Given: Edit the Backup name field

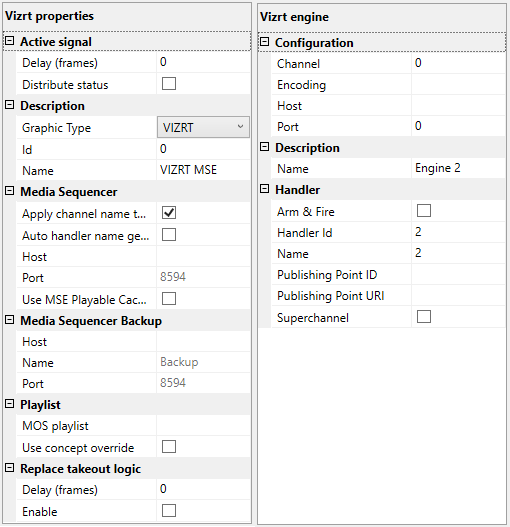Looking at the screenshot, I should point(203,362).
